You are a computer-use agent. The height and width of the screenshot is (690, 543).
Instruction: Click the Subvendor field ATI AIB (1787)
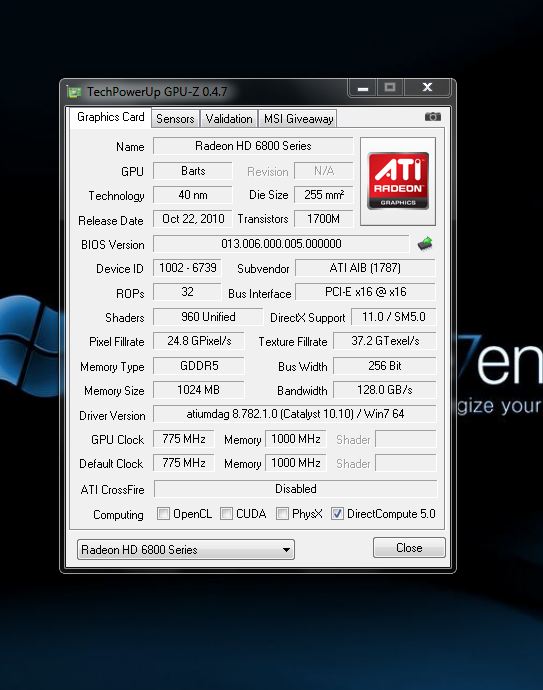(365, 268)
